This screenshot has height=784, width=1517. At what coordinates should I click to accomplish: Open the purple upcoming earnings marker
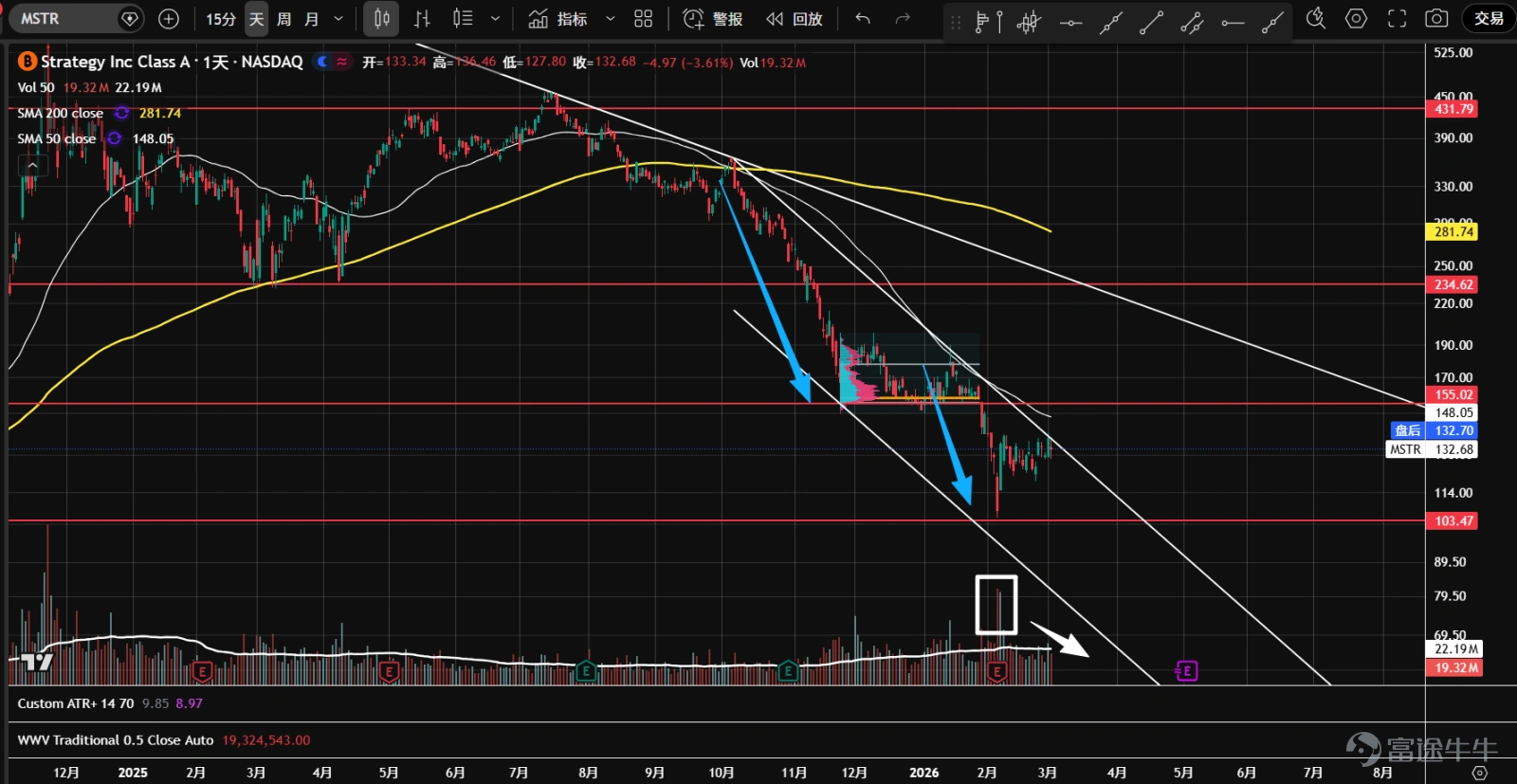(x=1186, y=671)
